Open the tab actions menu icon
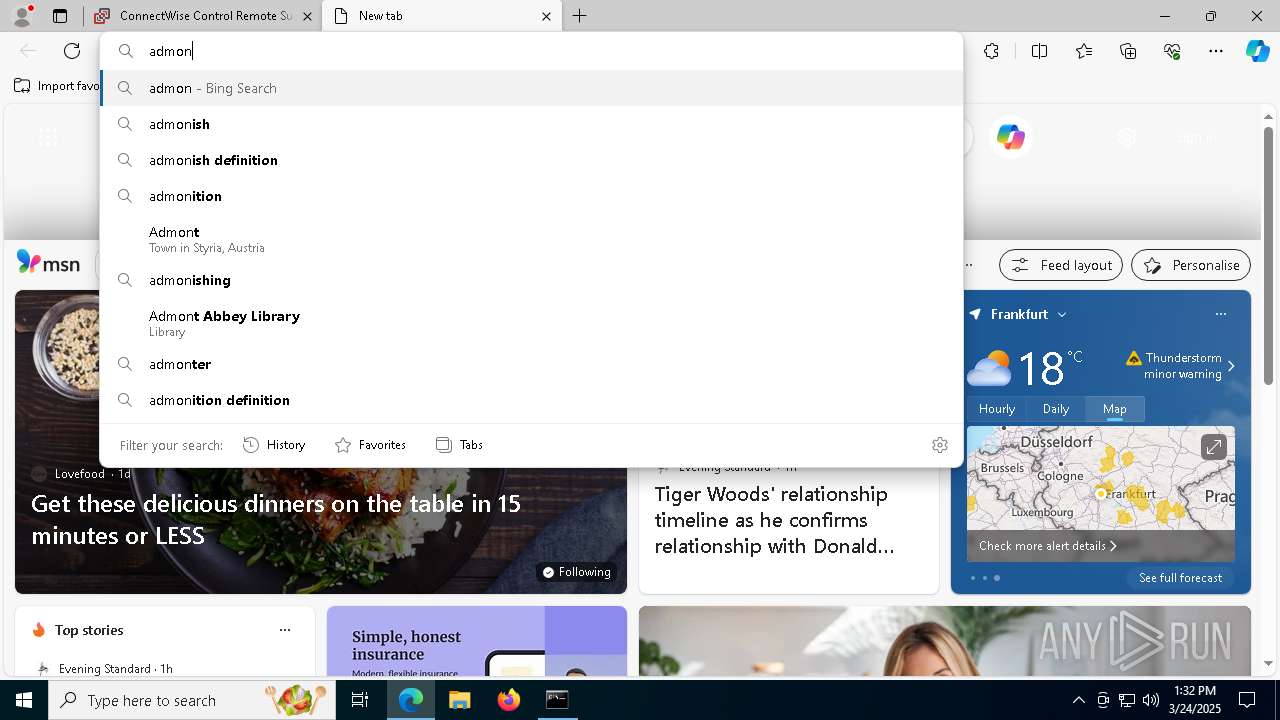 pyautogui.click(x=60, y=16)
